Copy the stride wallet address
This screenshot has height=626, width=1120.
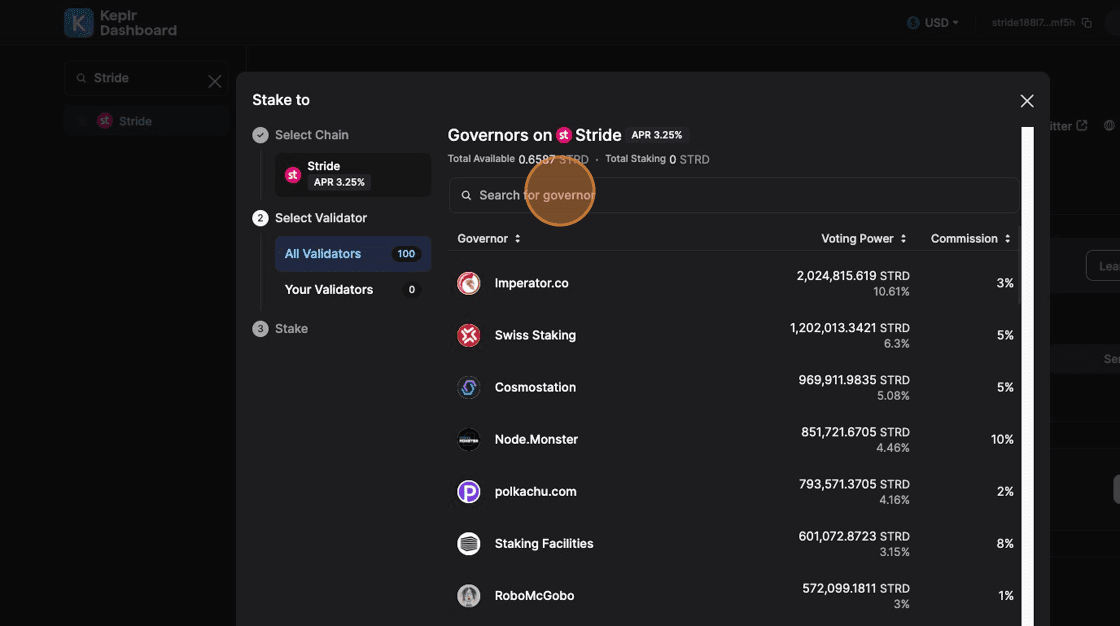[1086, 23]
